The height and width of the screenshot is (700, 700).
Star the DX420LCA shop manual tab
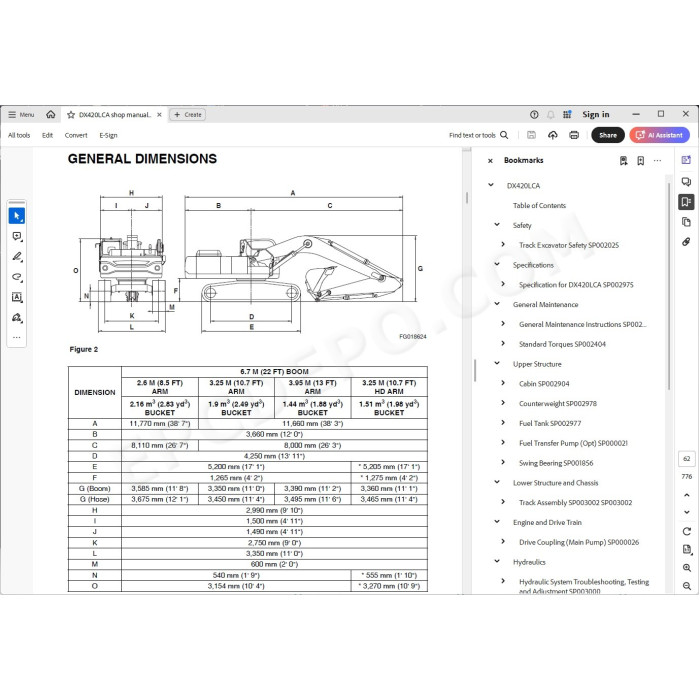tap(71, 115)
